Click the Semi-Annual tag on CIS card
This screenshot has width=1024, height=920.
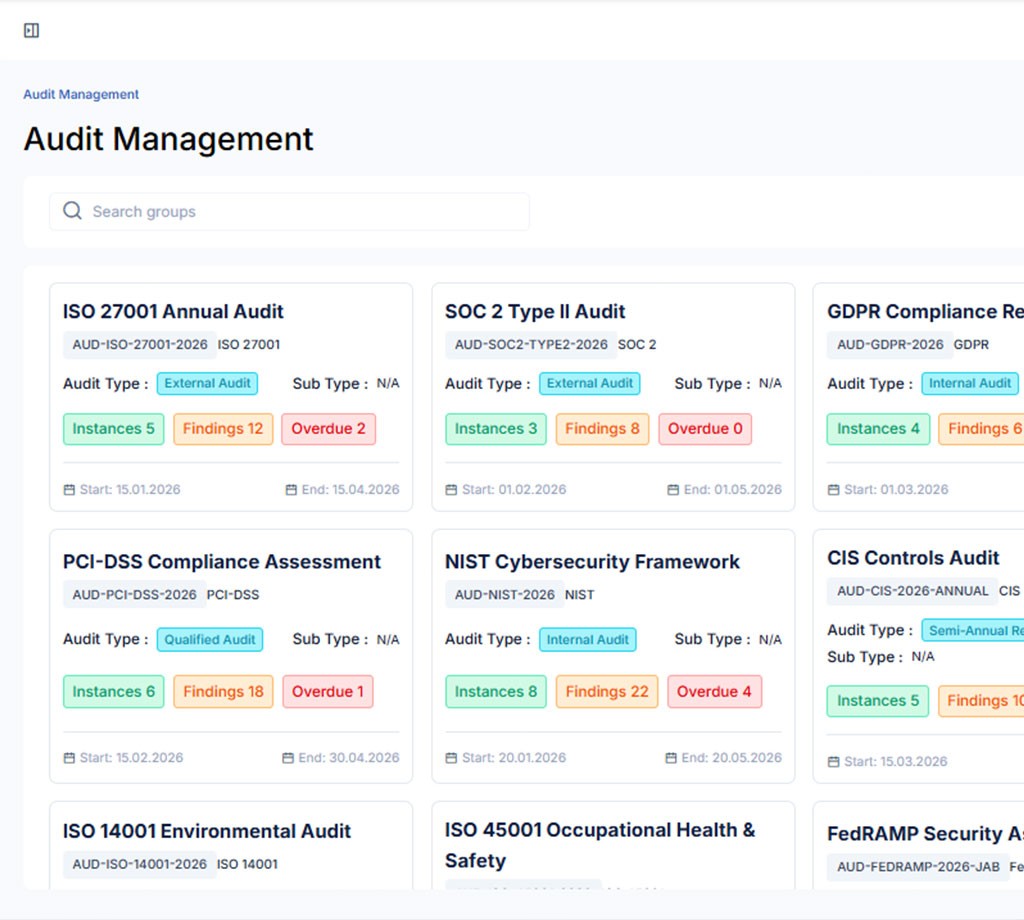pyautogui.click(x=973, y=630)
